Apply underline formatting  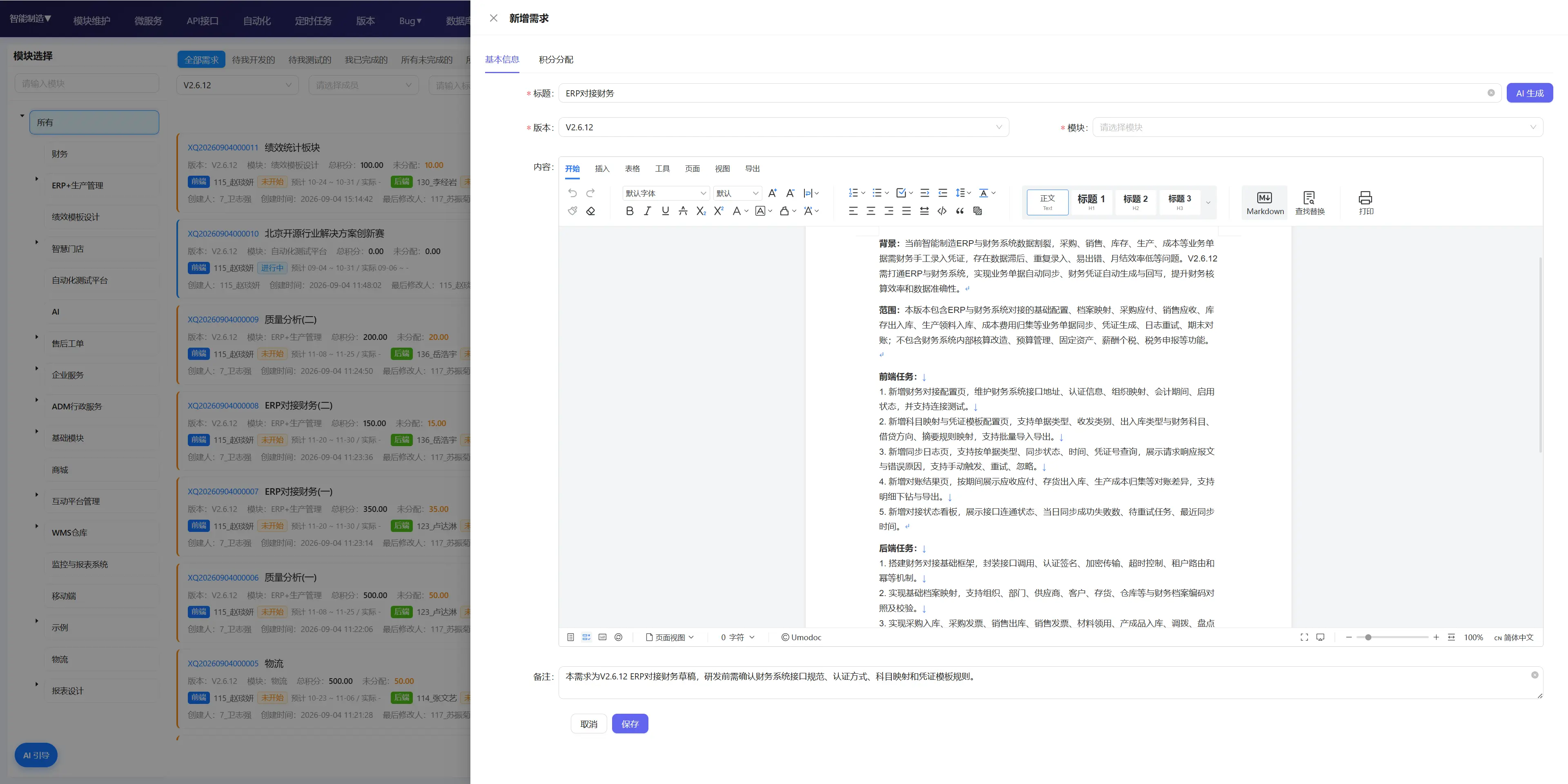click(x=665, y=211)
